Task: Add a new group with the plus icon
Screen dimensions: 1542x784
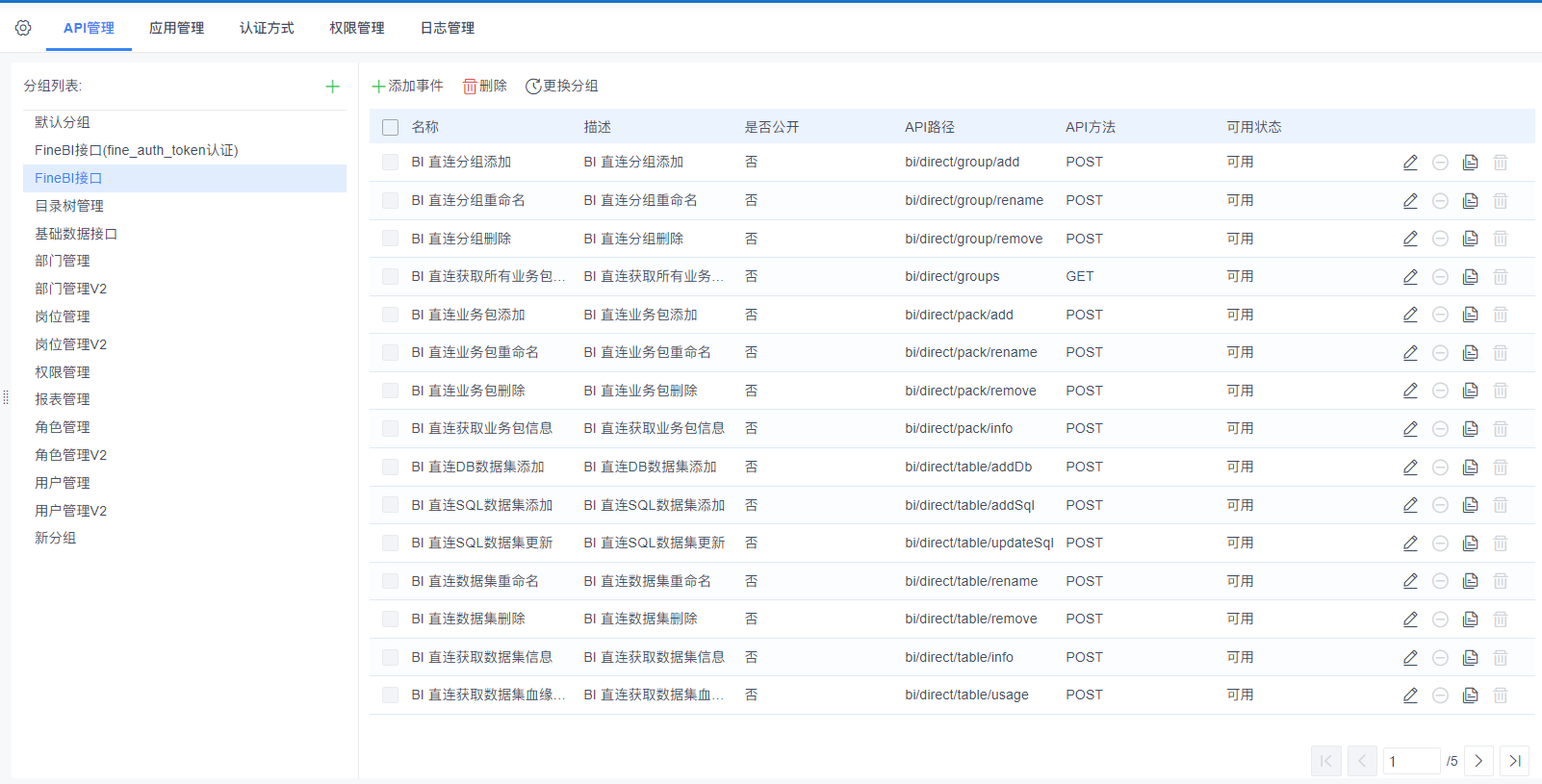Action: (x=332, y=87)
